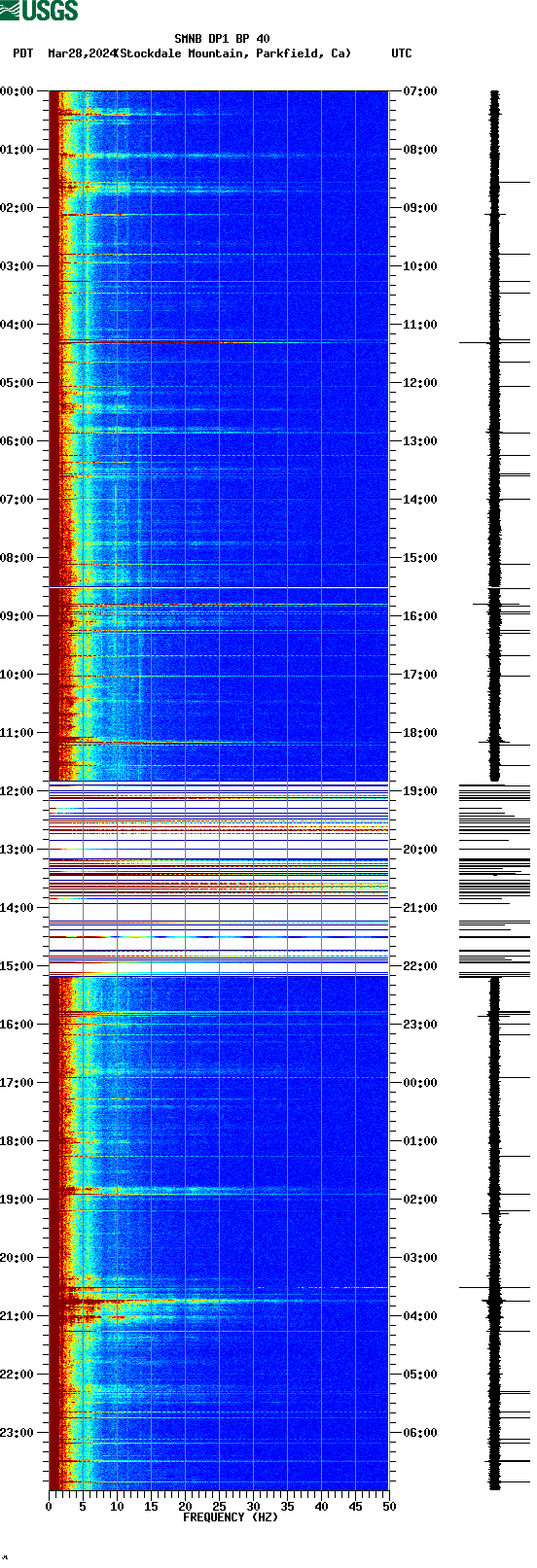Click the 10 tick label on frequency axis

pyautogui.click(x=117, y=1507)
